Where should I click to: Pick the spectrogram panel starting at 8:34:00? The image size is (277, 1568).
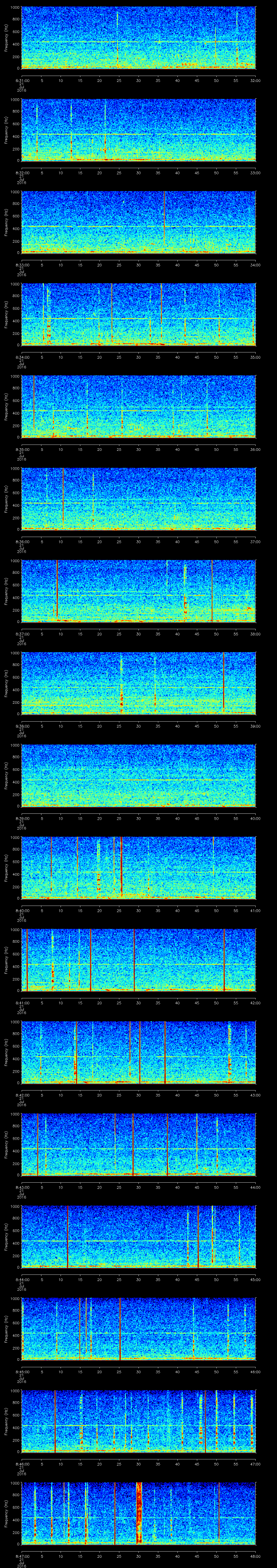(x=138, y=314)
